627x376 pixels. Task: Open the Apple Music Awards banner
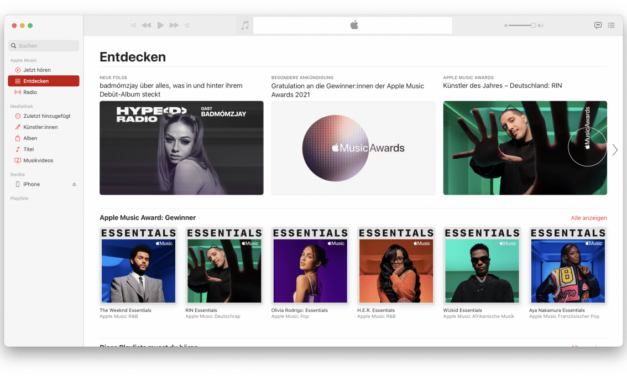click(353, 148)
